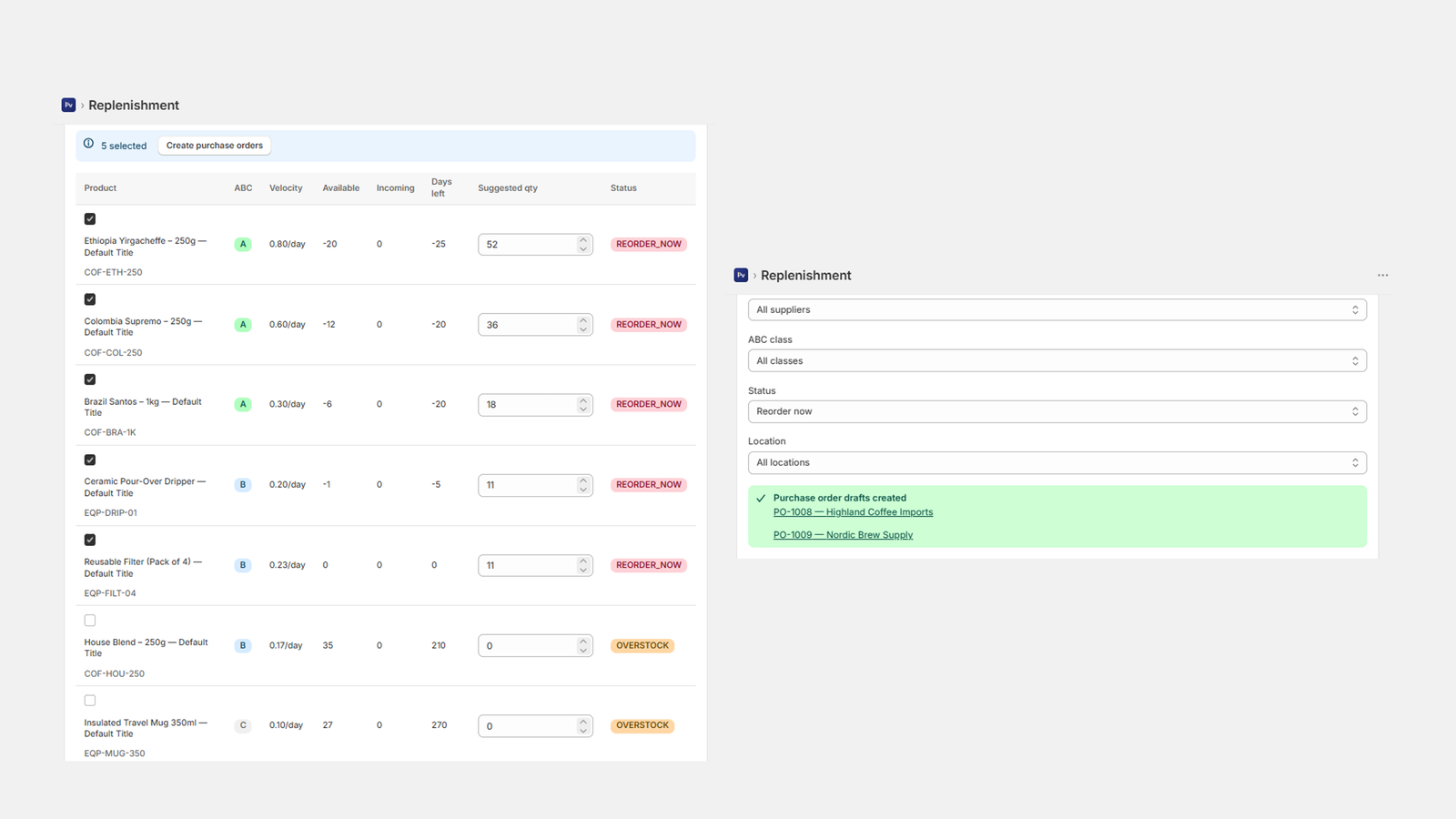This screenshot has width=1456, height=819.
Task: Click SKU text COF-ETH-250
Action: (113, 272)
